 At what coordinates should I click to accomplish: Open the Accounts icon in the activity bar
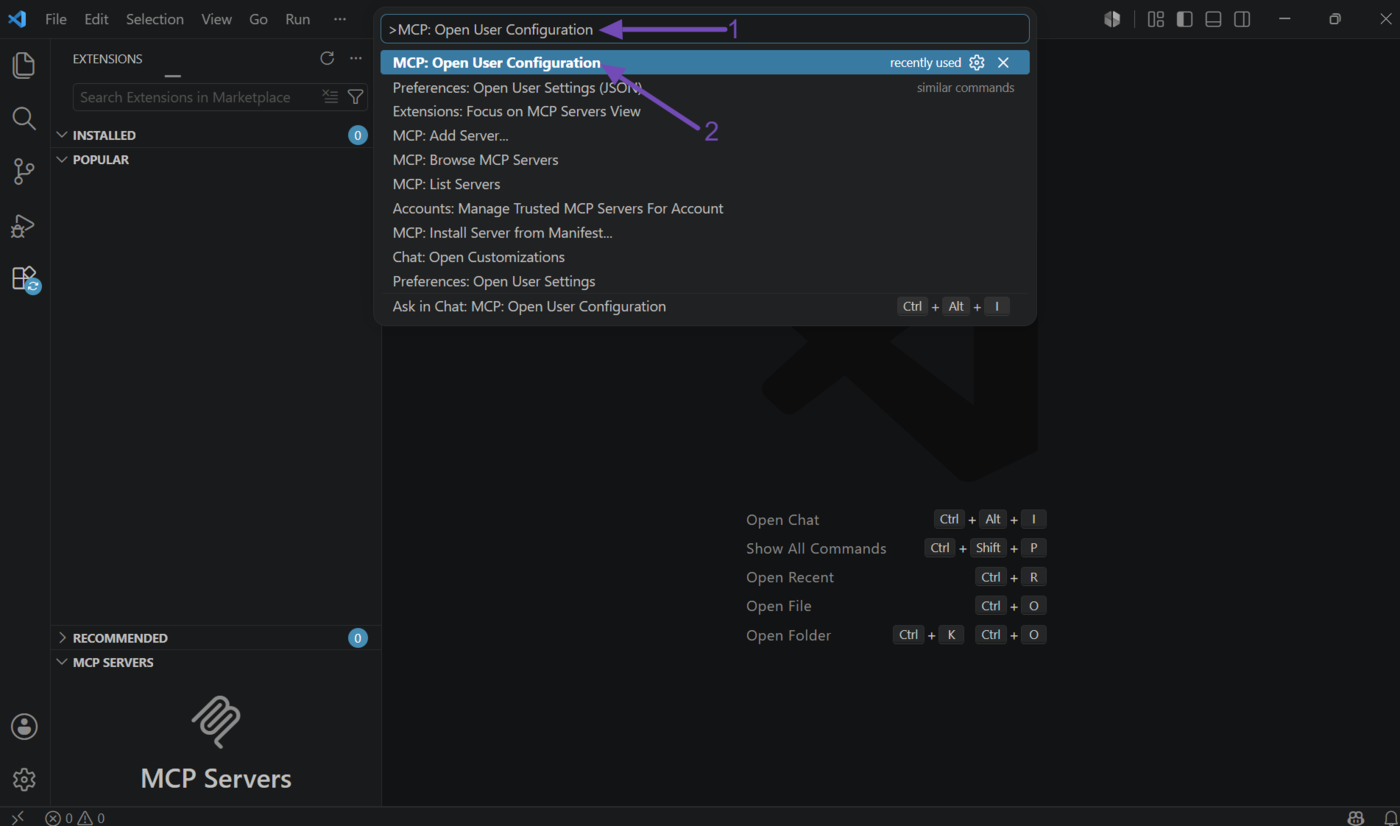pos(24,727)
